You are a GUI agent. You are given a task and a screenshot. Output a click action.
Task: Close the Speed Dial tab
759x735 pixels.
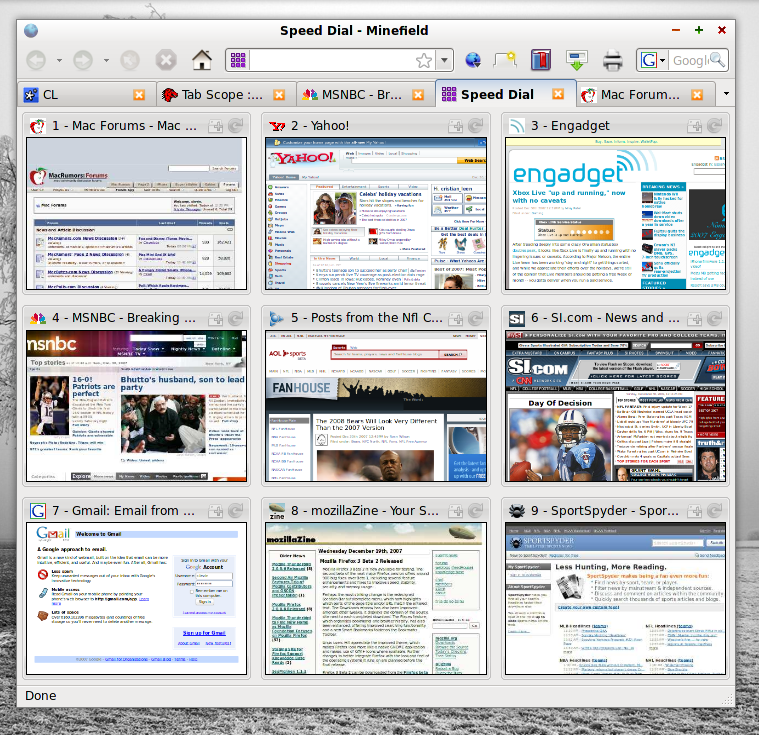click(x=558, y=94)
